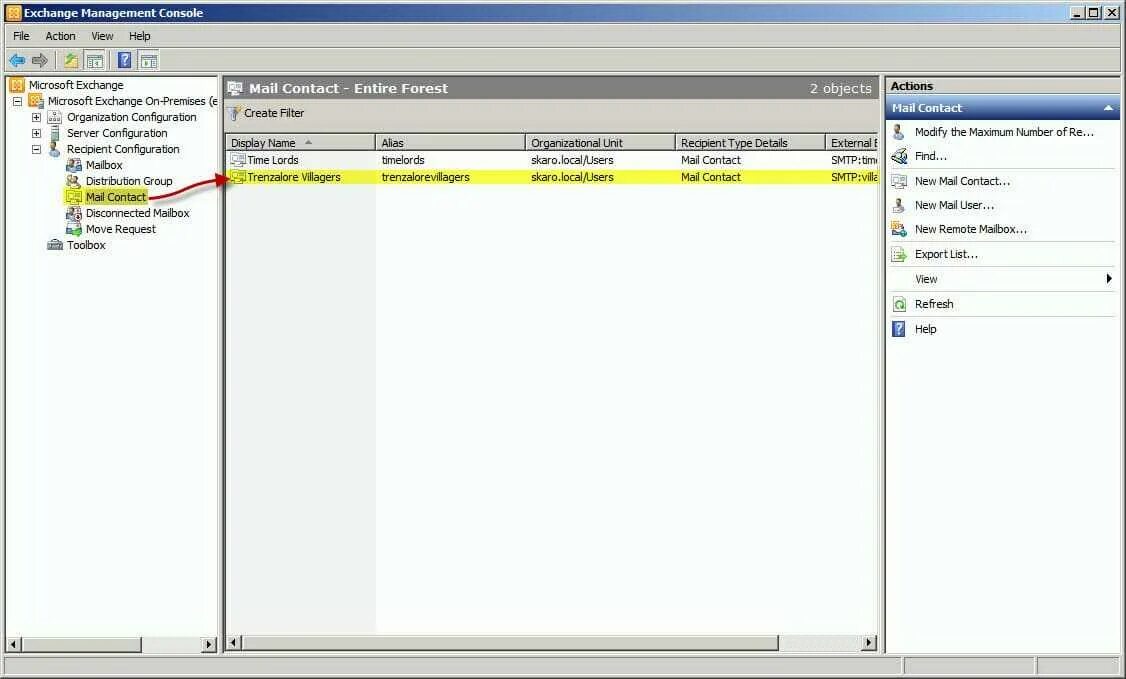This screenshot has width=1126, height=679.
Task: Click the Mailbox node icon
Action: tap(73, 165)
